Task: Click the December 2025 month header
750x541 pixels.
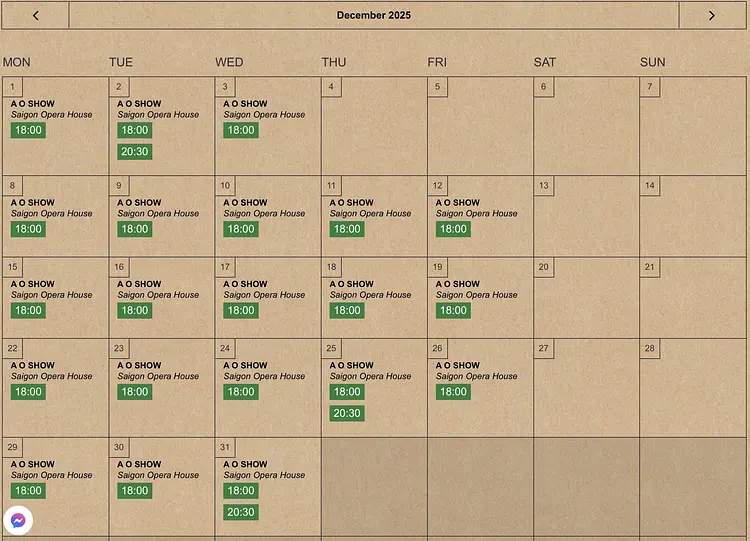Action: click(373, 15)
